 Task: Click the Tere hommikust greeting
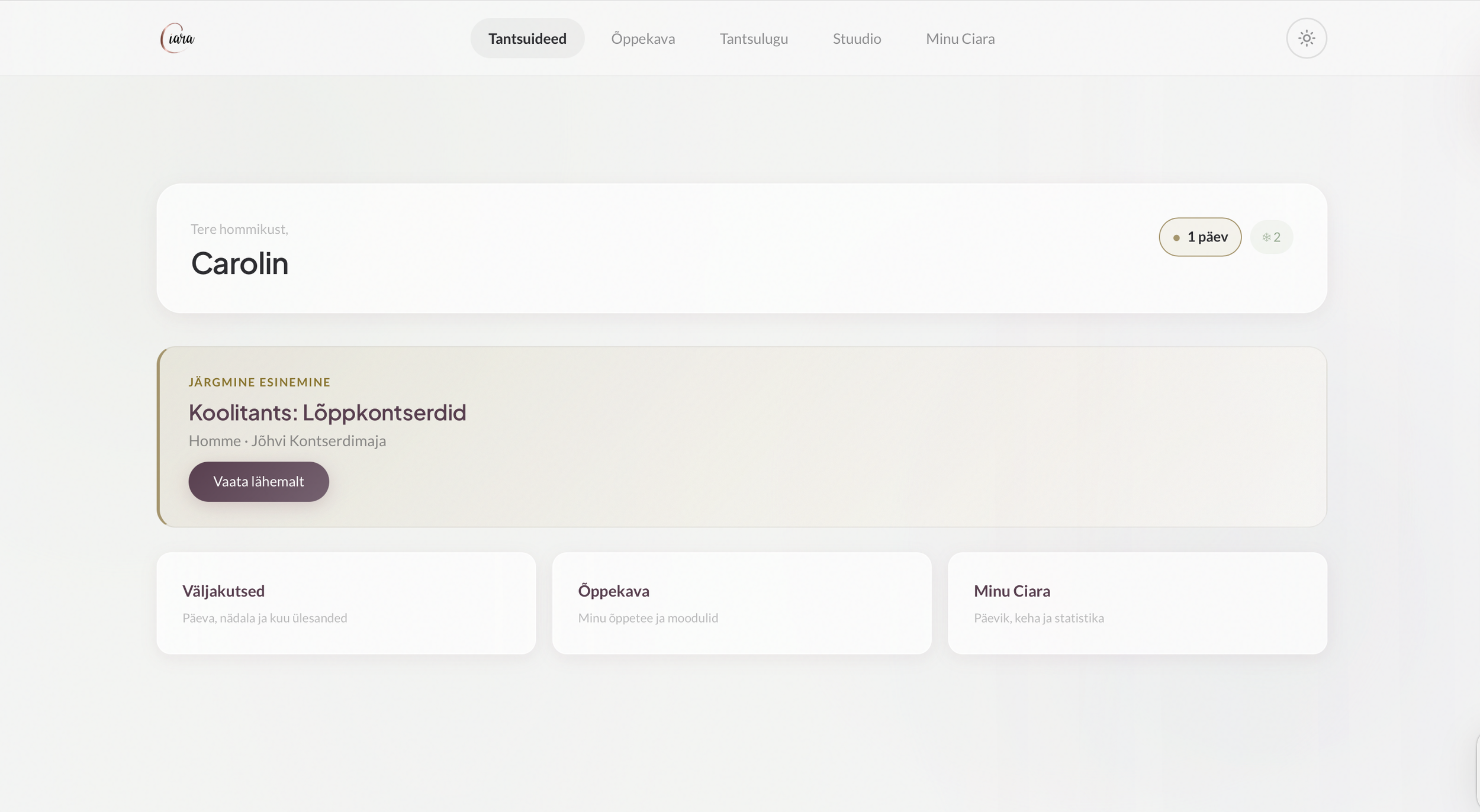click(239, 229)
